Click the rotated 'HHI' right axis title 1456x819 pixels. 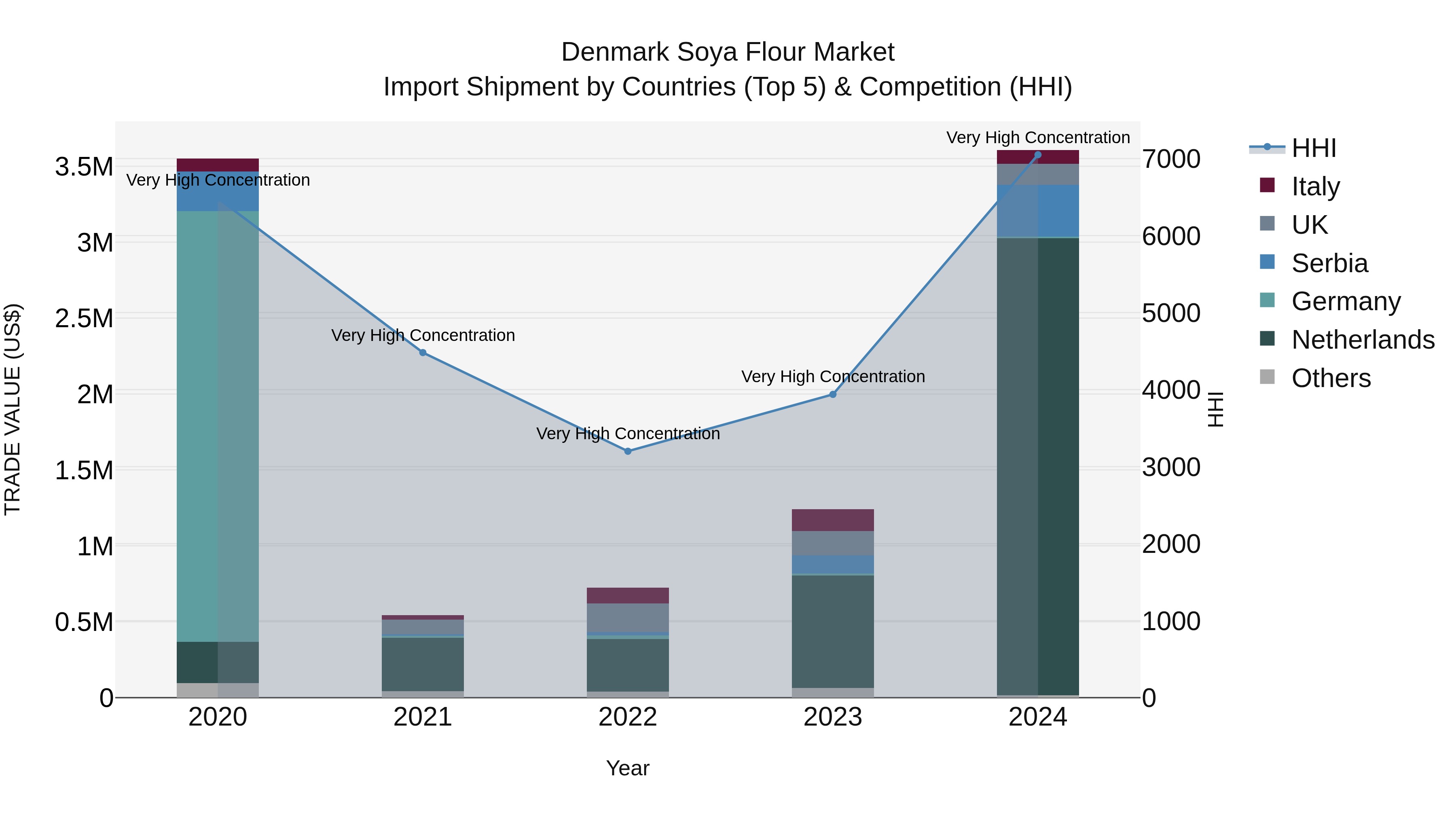[x=1215, y=409]
